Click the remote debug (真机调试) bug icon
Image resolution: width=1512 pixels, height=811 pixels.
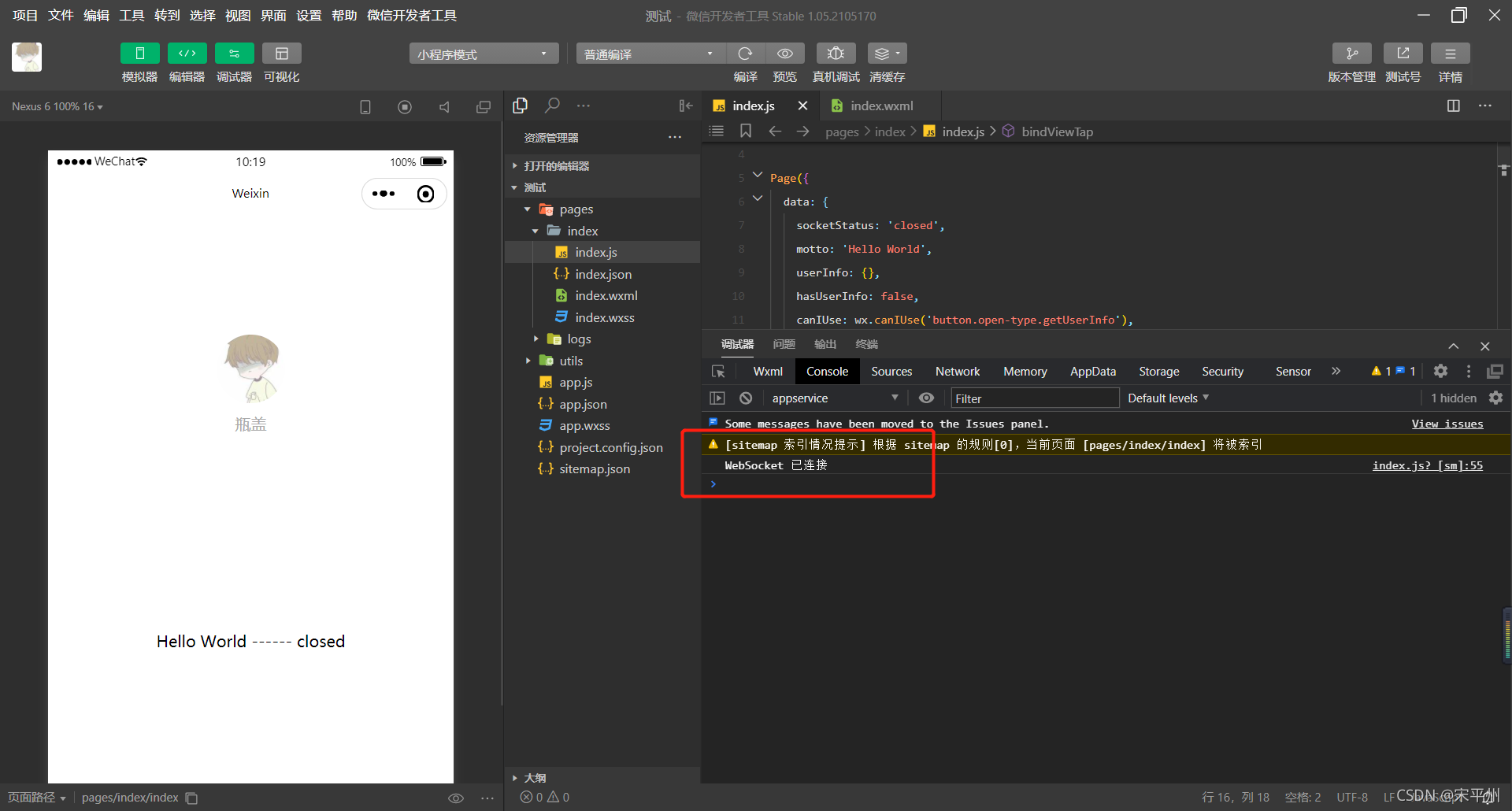(x=836, y=54)
